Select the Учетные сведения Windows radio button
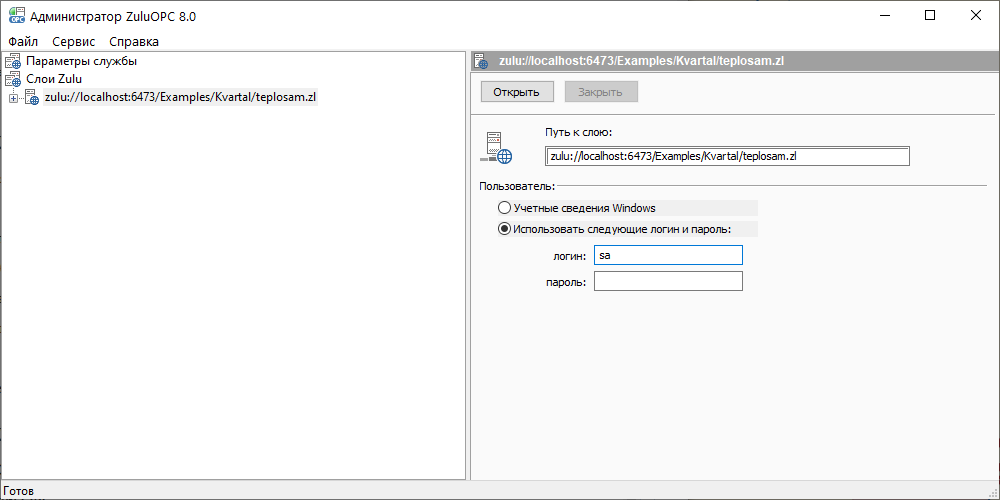The width and height of the screenshot is (1000, 500). point(504,208)
